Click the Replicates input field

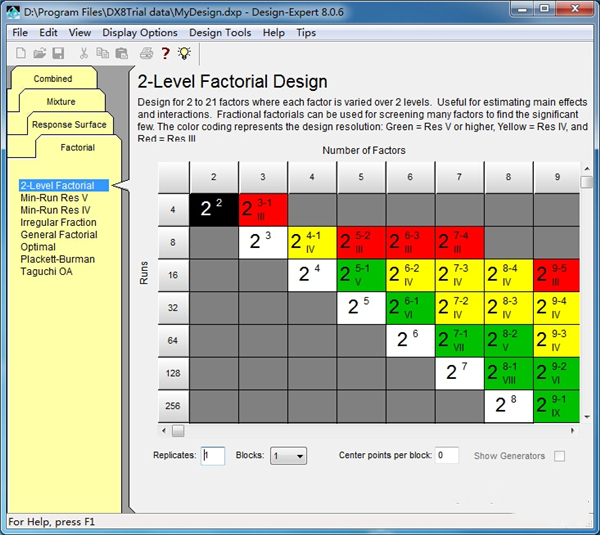click(x=213, y=456)
